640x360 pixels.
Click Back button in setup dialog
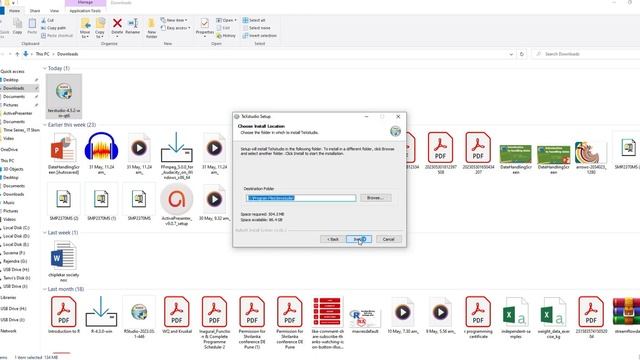point(333,239)
